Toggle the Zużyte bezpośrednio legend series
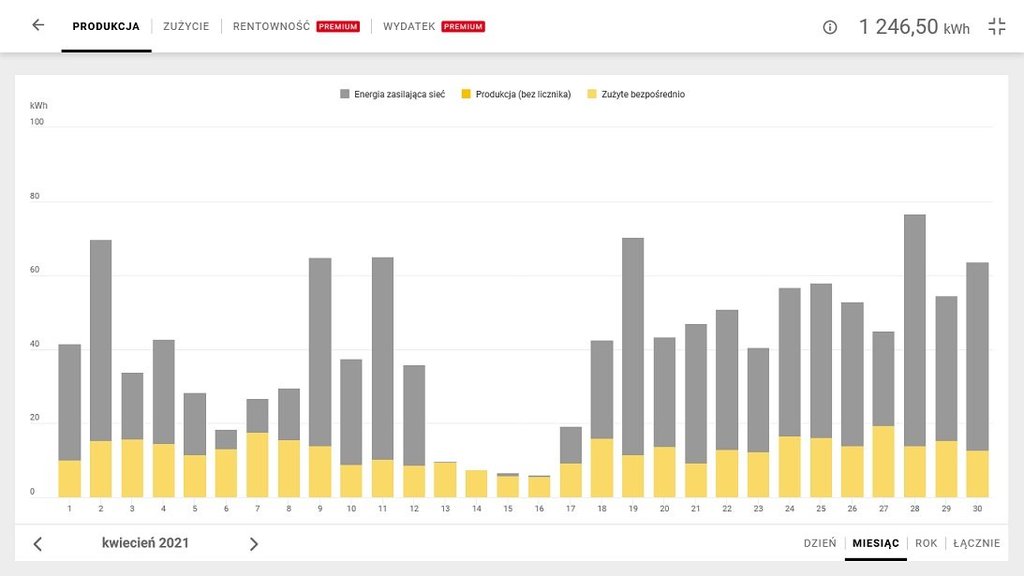This screenshot has height=576, width=1024. [636, 94]
